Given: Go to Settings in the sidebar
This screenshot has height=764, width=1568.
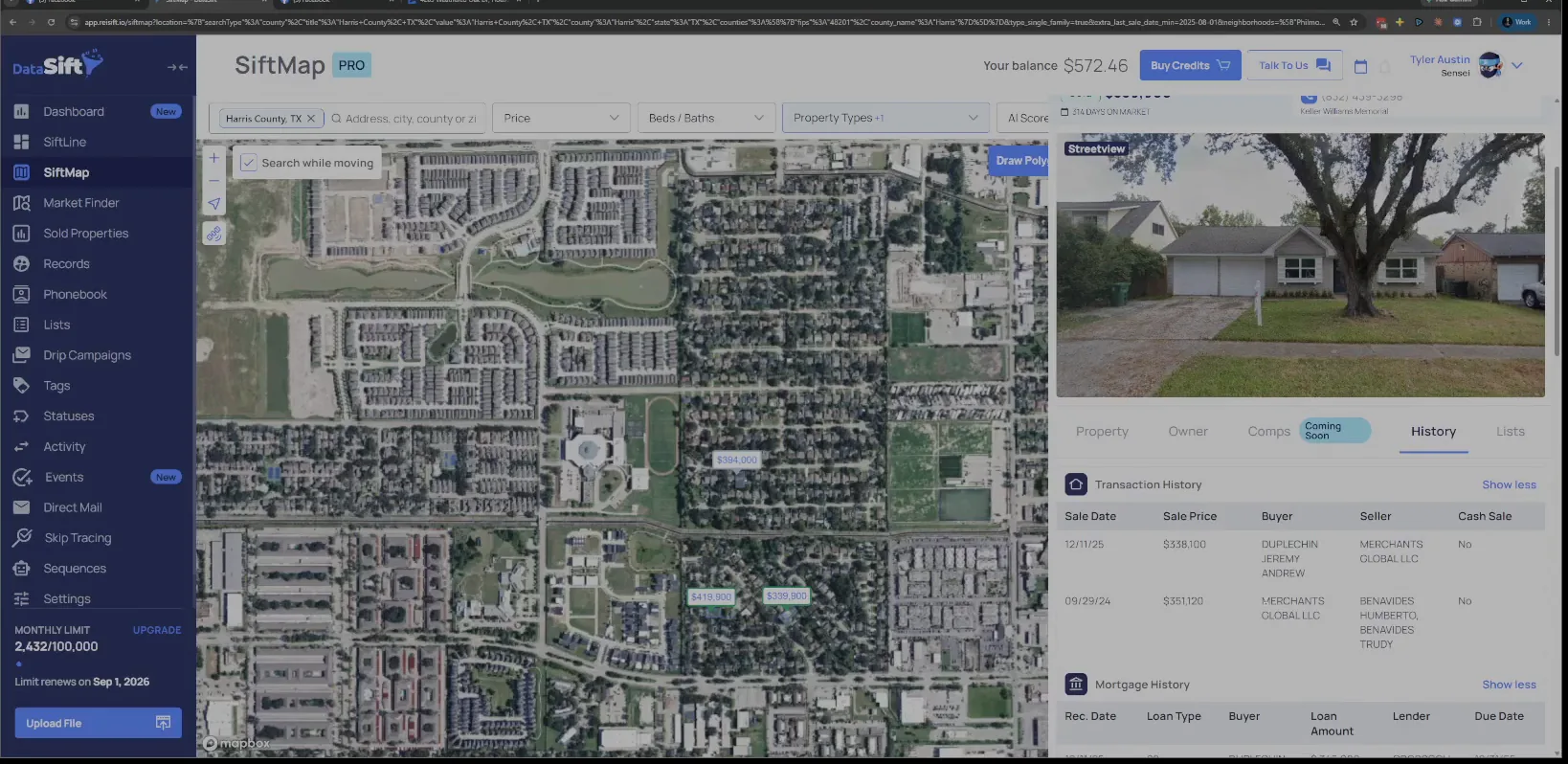Looking at the screenshot, I should pyautogui.click(x=67, y=599).
